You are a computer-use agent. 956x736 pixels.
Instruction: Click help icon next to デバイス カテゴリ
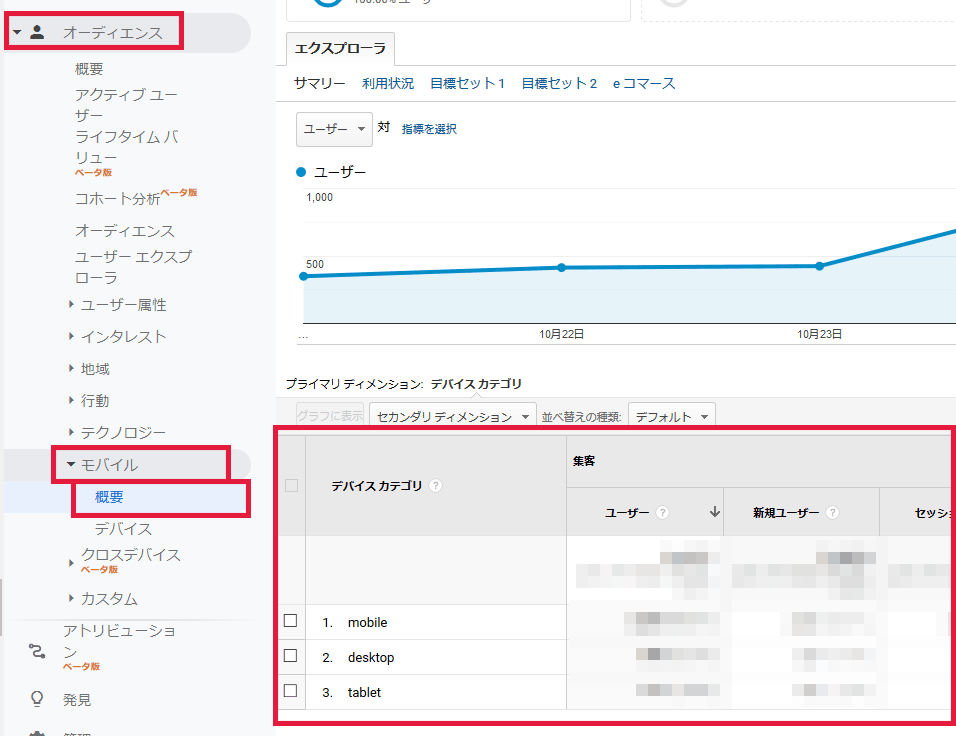point(435,485)
